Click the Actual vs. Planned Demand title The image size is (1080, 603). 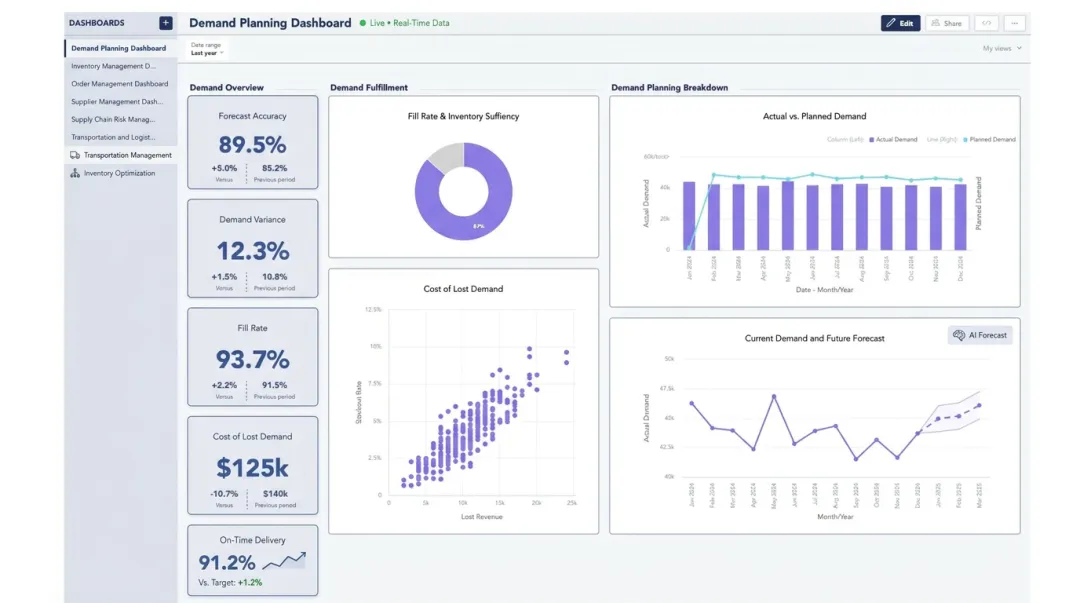click(x=814, y=116)
